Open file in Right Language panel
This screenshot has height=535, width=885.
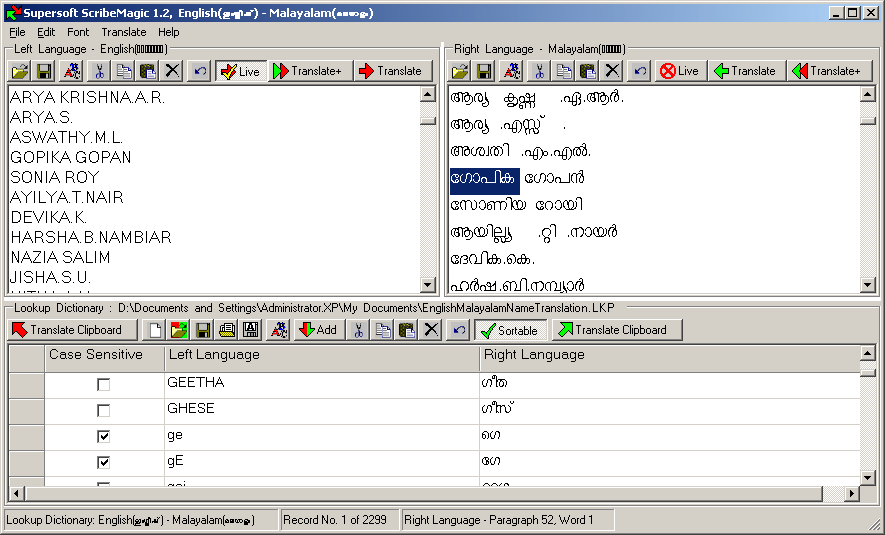pos(460,71)
